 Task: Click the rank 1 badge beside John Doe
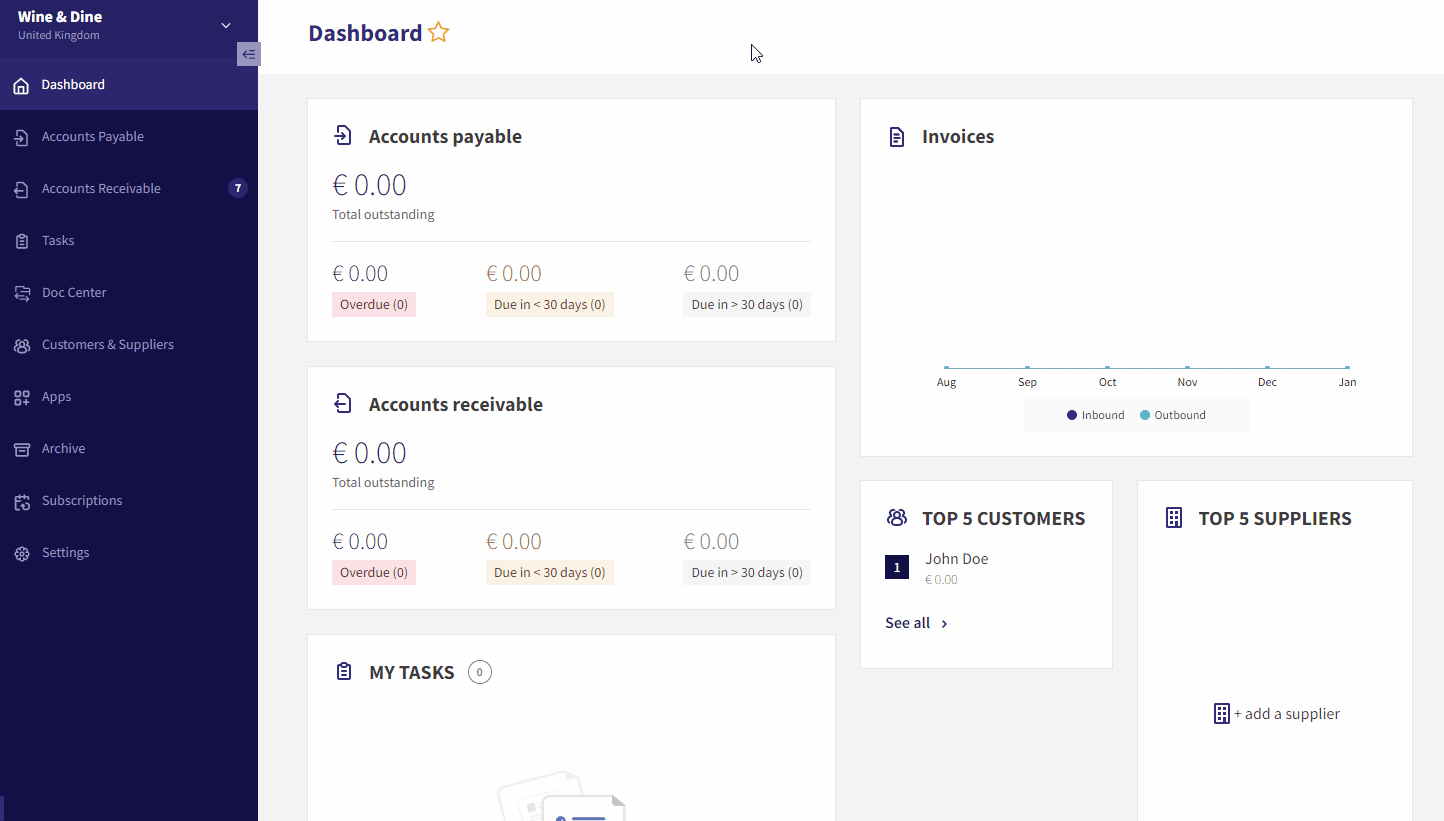897,568
